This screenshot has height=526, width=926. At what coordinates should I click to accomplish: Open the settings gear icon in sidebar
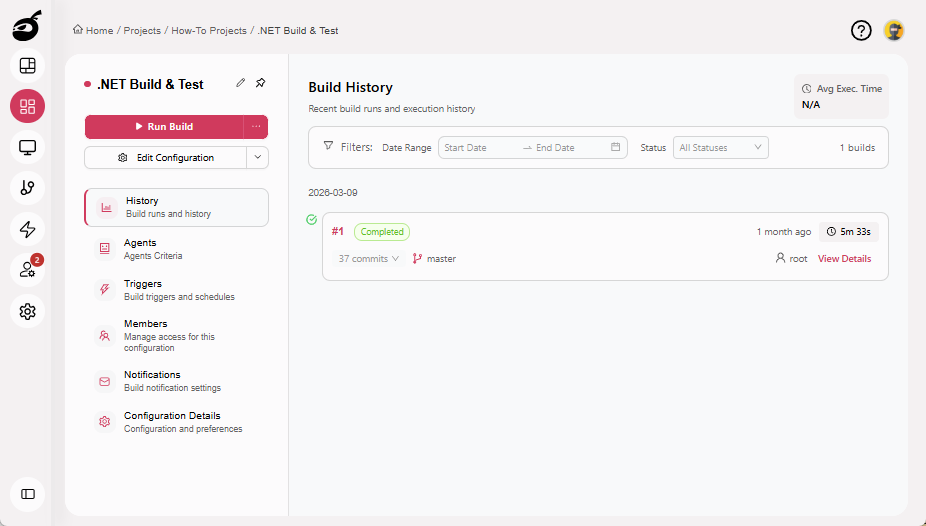tap(27, 311)
